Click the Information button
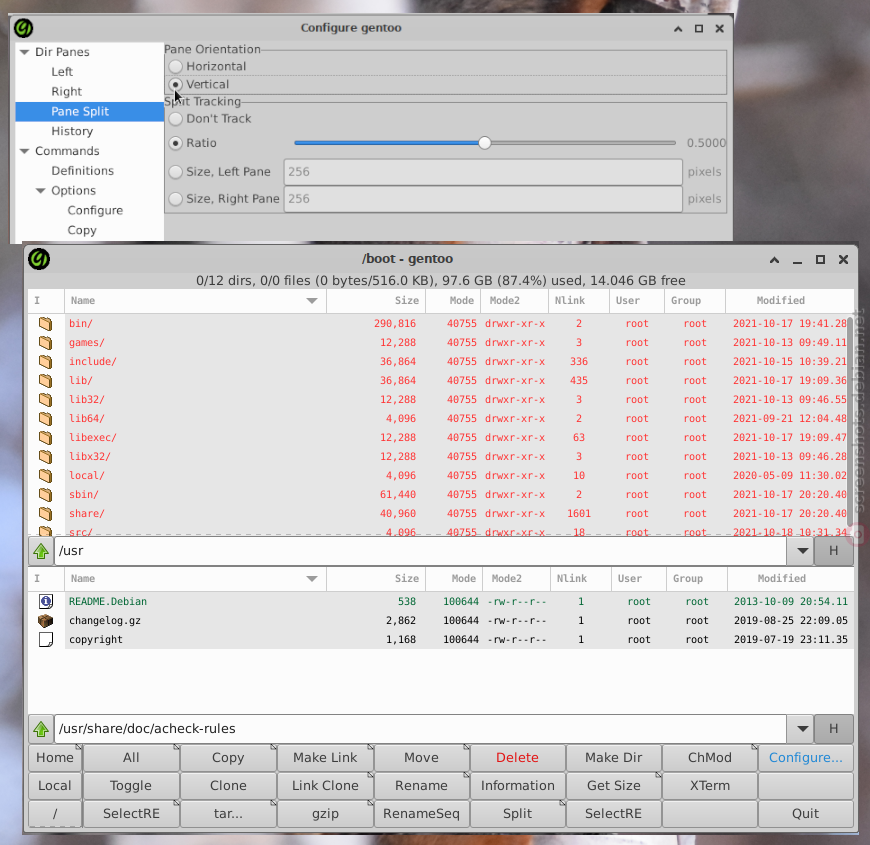Viewport: 870px width, 845px height. 517,786
